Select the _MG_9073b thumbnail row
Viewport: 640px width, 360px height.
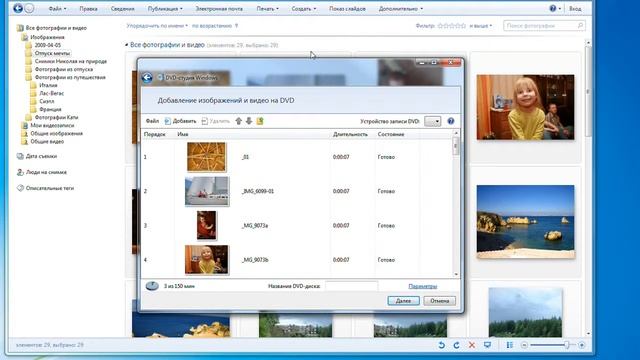297,260
